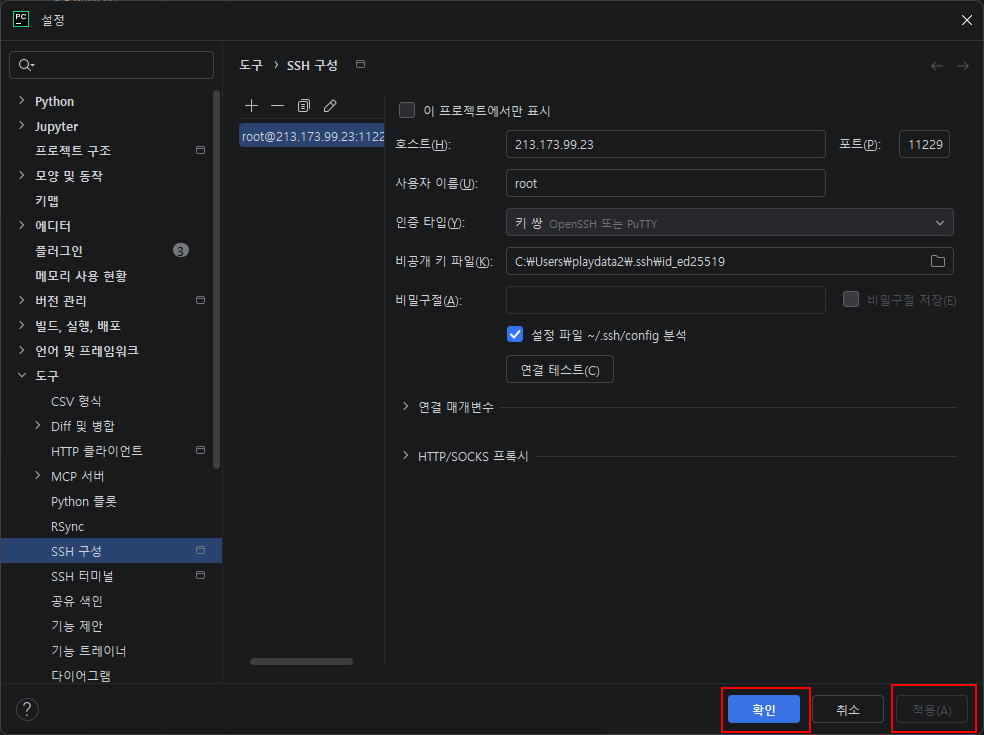Rename SSH configuration with pencil icon
The image size is (984, 735).
(x=330, y=105)
